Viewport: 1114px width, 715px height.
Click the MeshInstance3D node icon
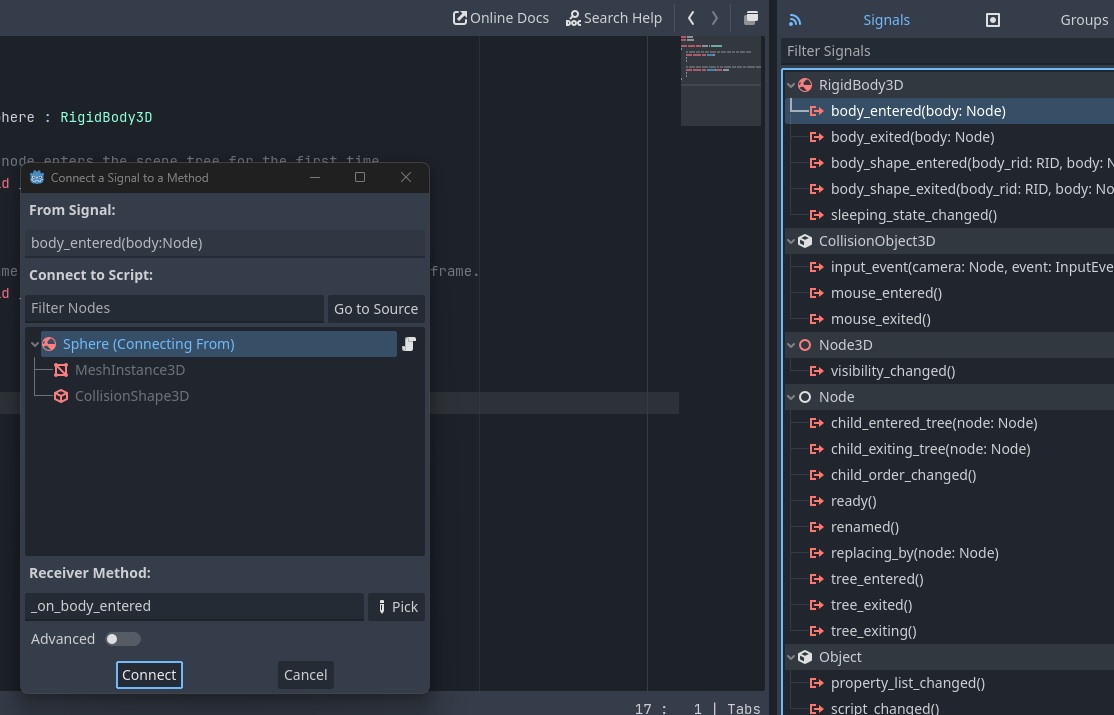[61, 370]
